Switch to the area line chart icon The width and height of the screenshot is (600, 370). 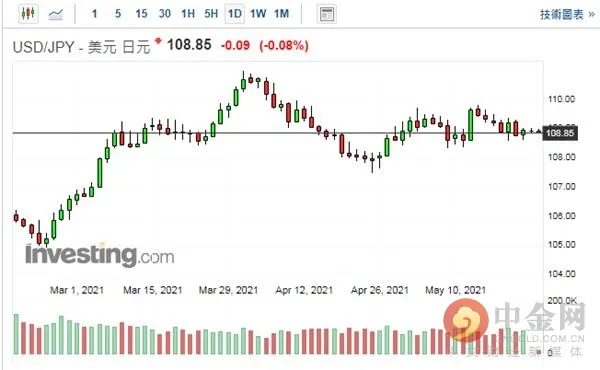[56, 15]
